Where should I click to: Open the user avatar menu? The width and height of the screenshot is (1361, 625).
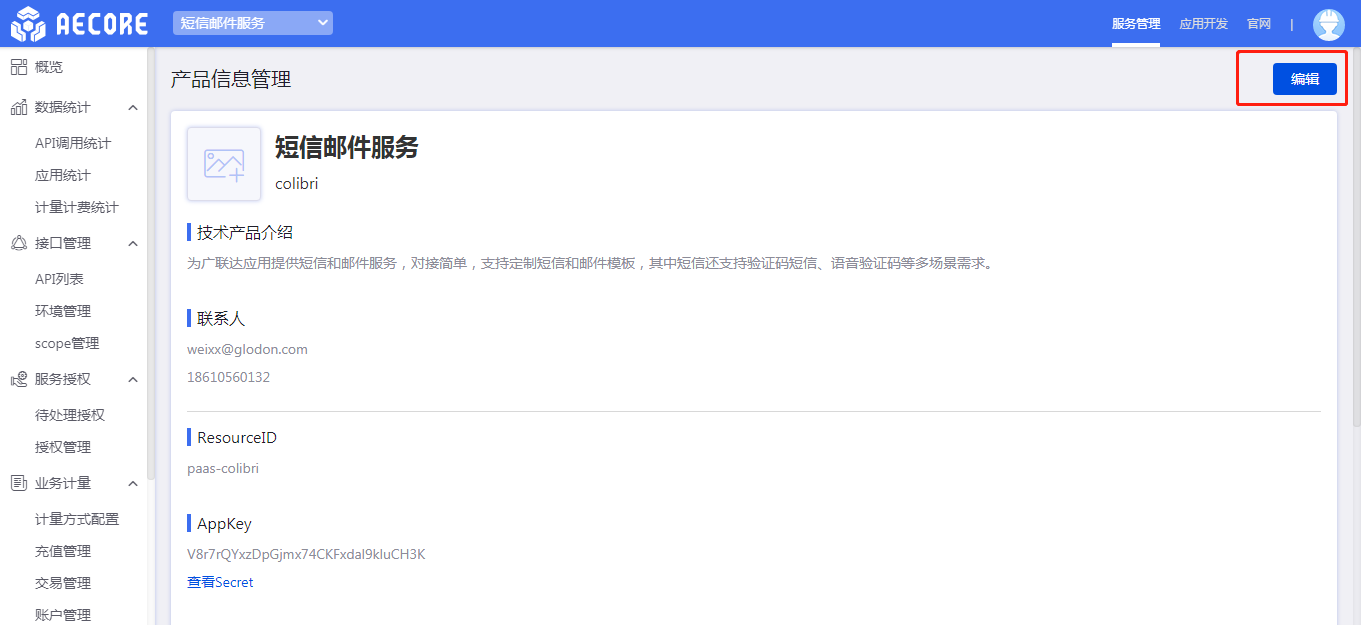click(x=1329, y=24)
